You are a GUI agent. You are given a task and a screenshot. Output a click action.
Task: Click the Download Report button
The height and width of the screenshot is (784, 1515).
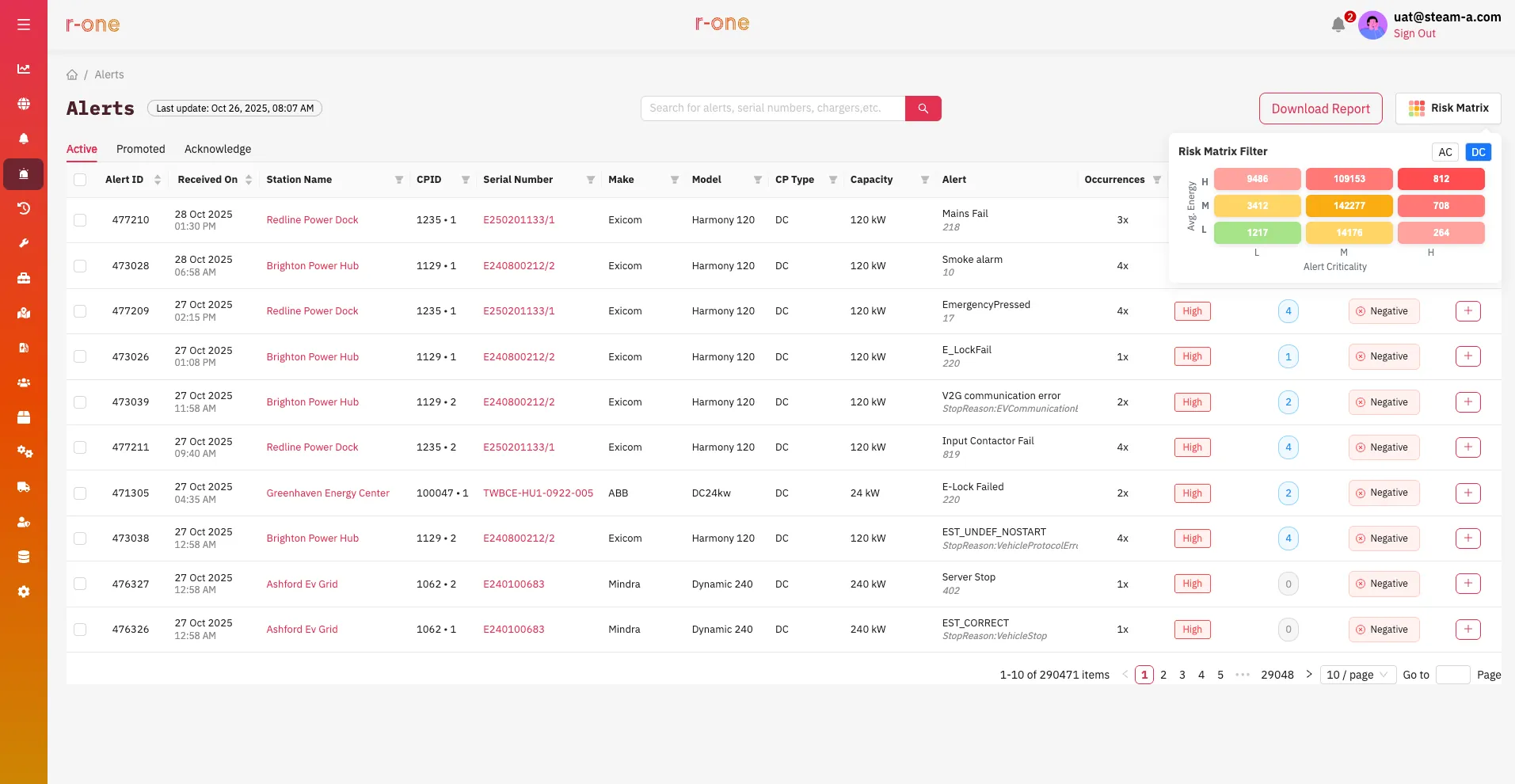click(1321, 108)
